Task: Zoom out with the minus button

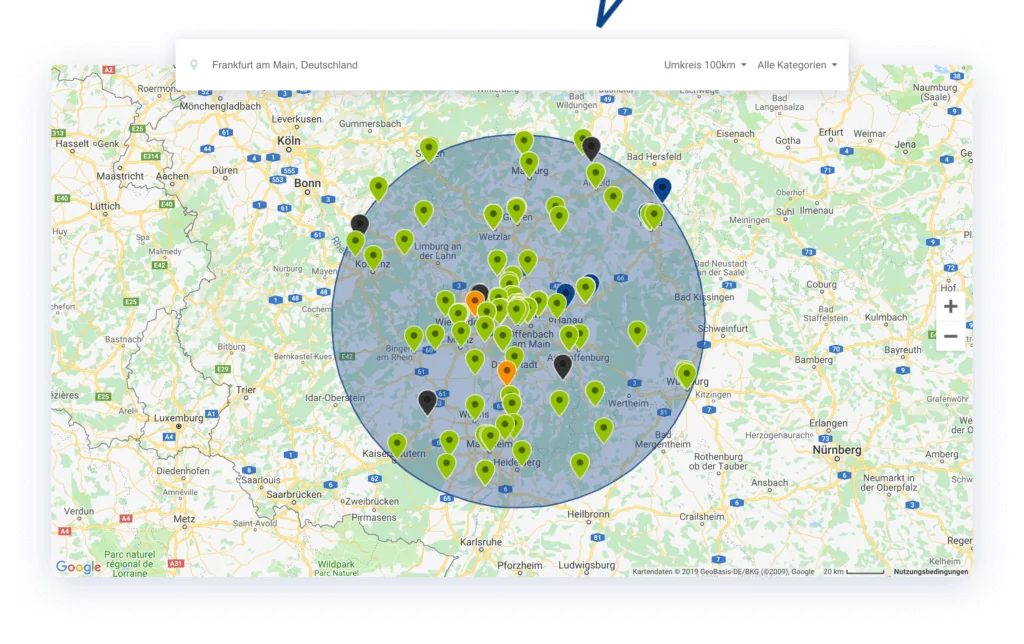Action: [x=950, y=336]
